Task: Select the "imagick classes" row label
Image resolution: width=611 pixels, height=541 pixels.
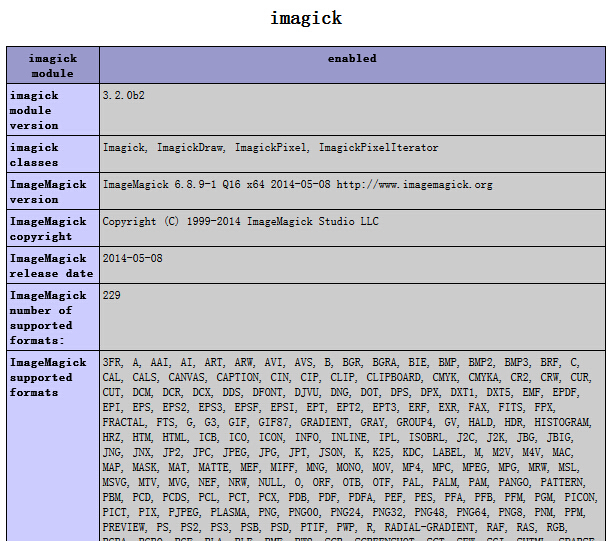Action: click(x=34, y=154)
